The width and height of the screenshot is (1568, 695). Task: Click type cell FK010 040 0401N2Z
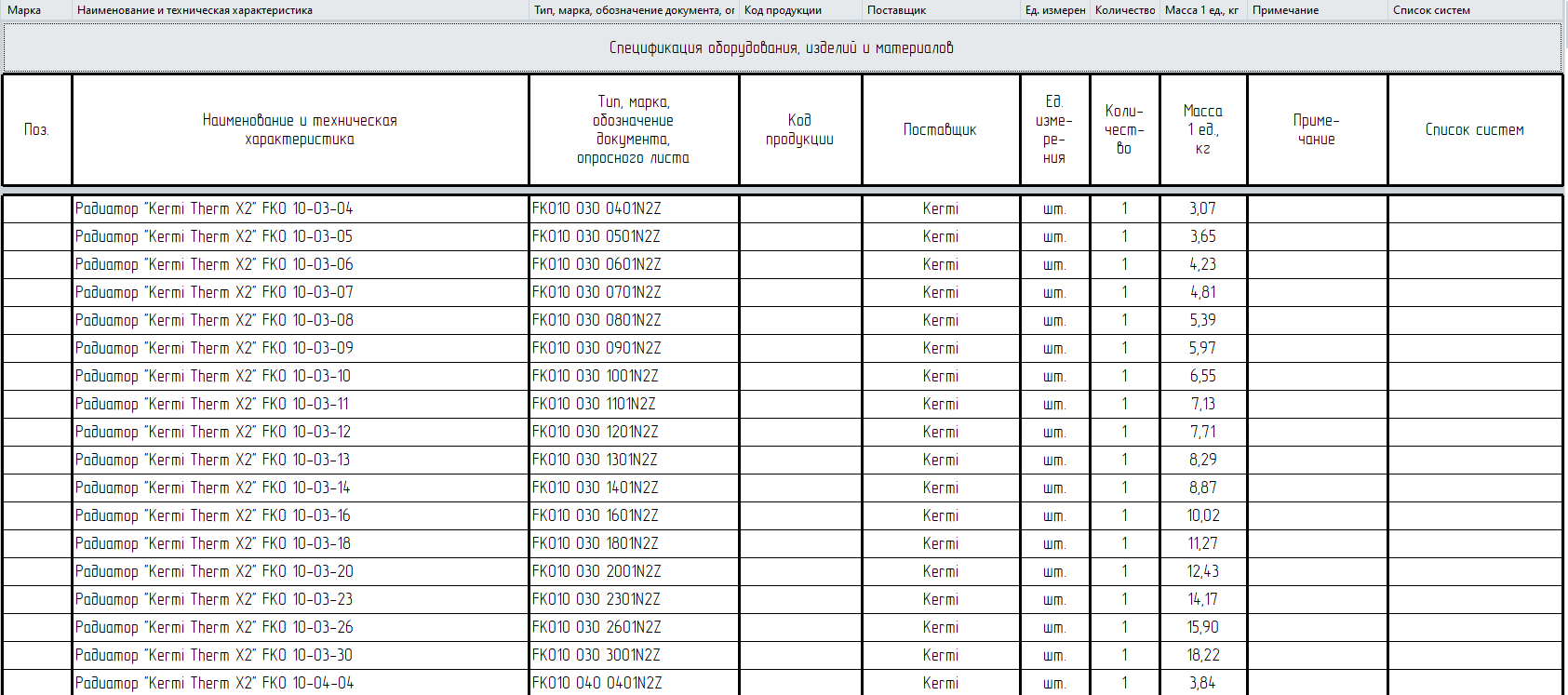(635, 683)
